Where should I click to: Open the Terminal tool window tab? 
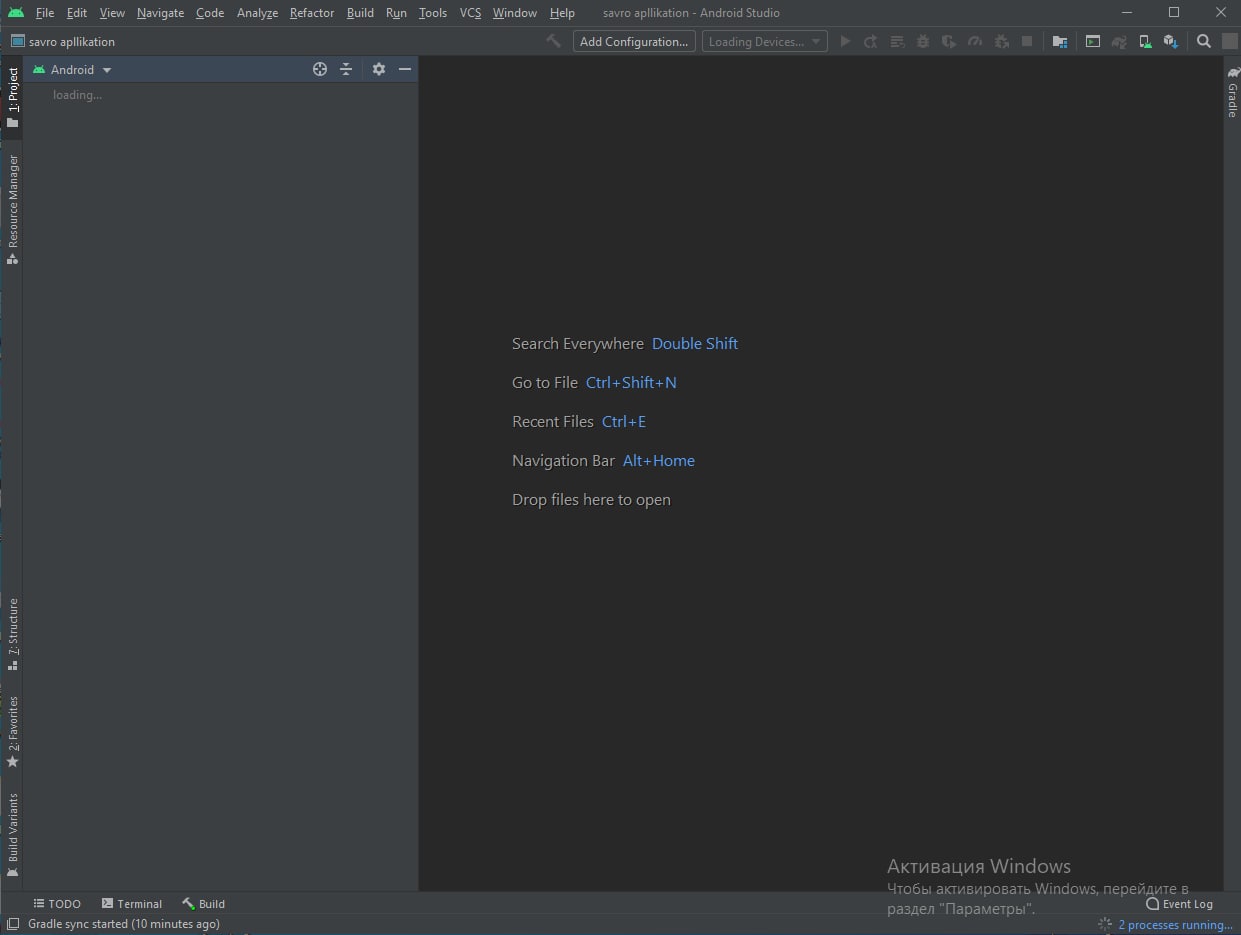132,904
